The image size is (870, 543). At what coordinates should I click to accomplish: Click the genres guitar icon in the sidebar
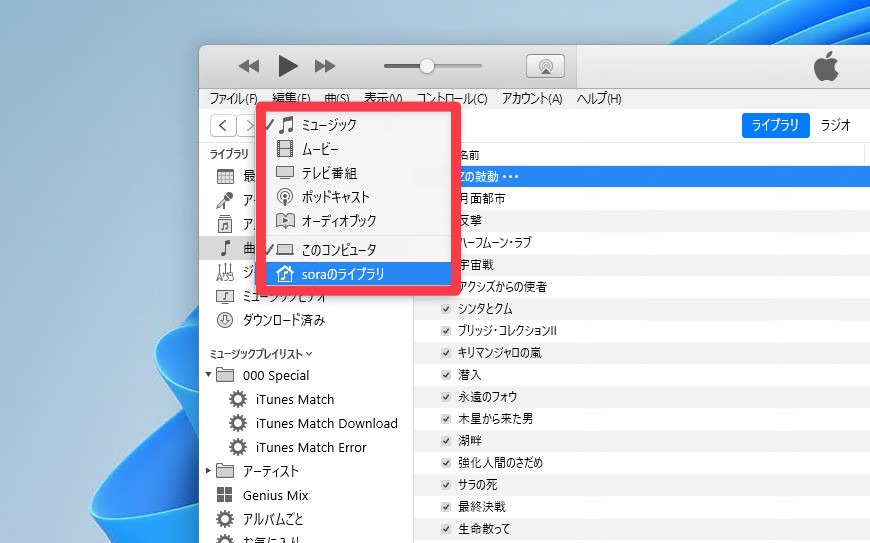click(x=225, y=272)
